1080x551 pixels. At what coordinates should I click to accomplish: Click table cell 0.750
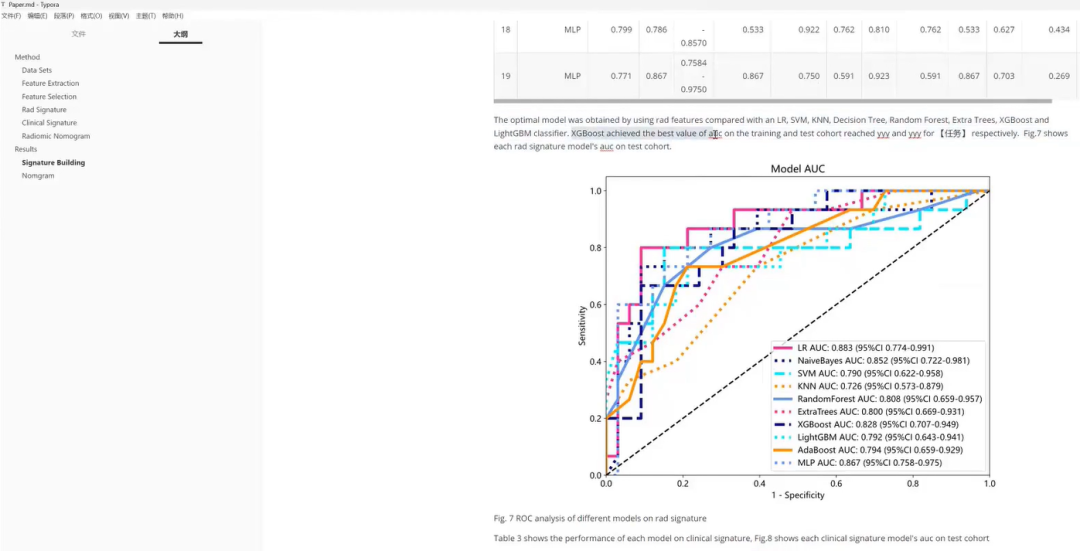(x=809, y=76)
